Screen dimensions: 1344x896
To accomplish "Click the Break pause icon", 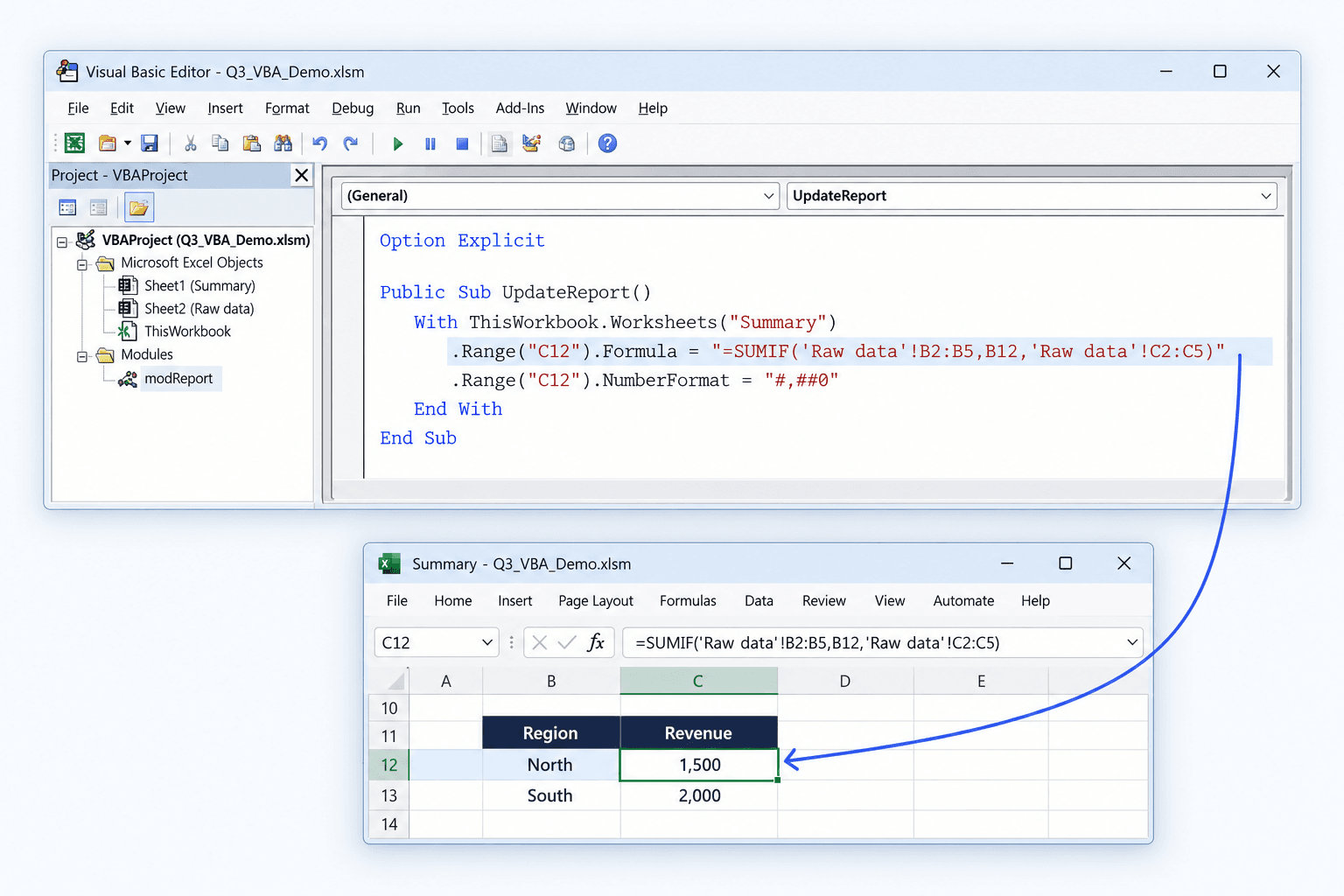I will pos(430,143).
